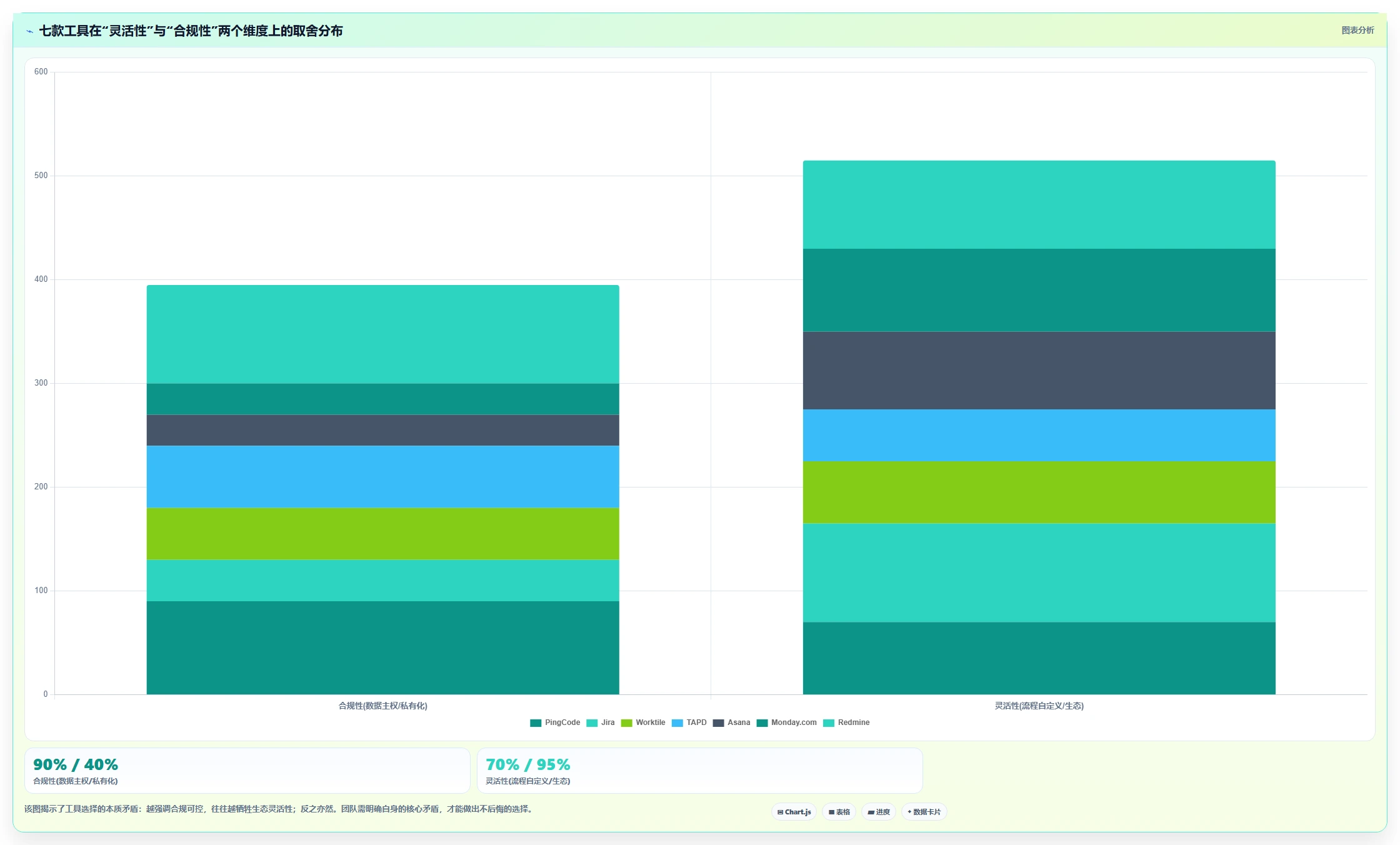
Task: Click the PingCode segment in the 灵活性 bar
Action: pos(1039,658)
